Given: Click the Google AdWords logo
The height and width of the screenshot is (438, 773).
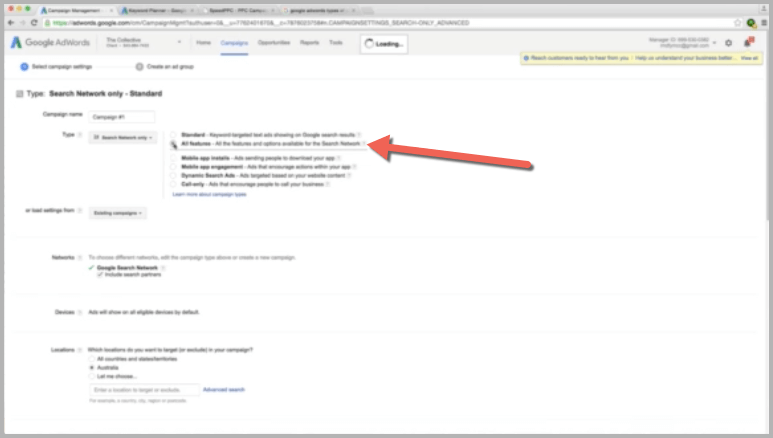Looking at the screenshot, I should click(x=50, y=42).
